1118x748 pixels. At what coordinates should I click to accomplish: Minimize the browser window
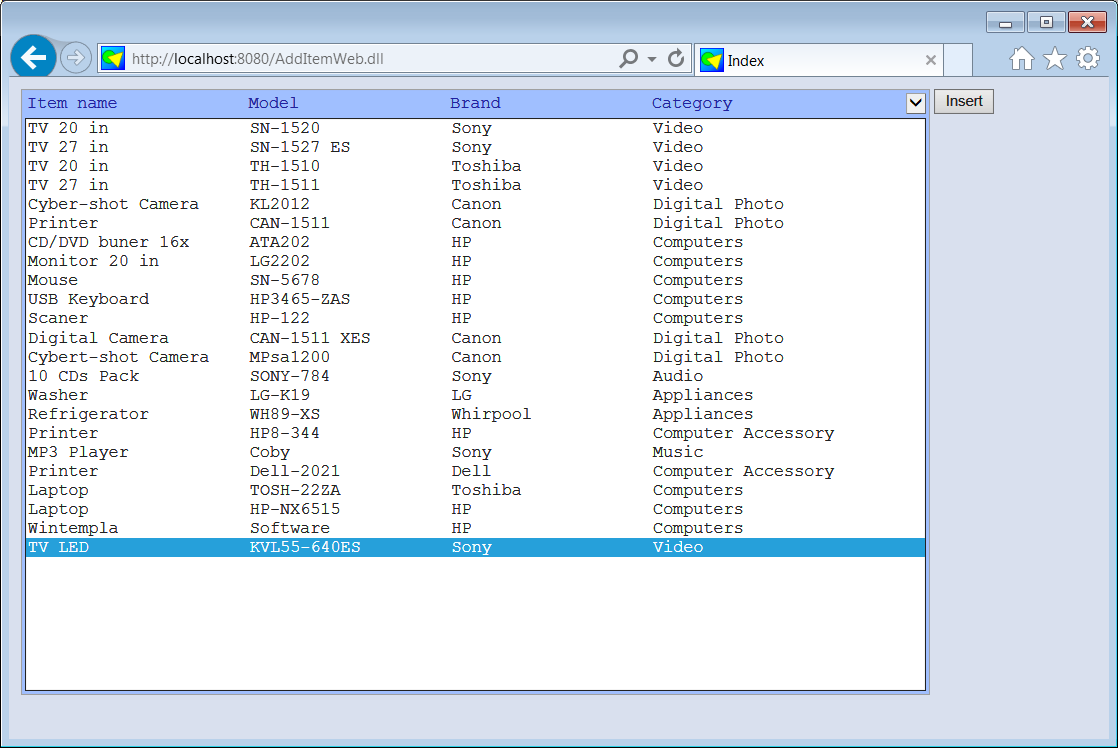(x=1005, y=22)
